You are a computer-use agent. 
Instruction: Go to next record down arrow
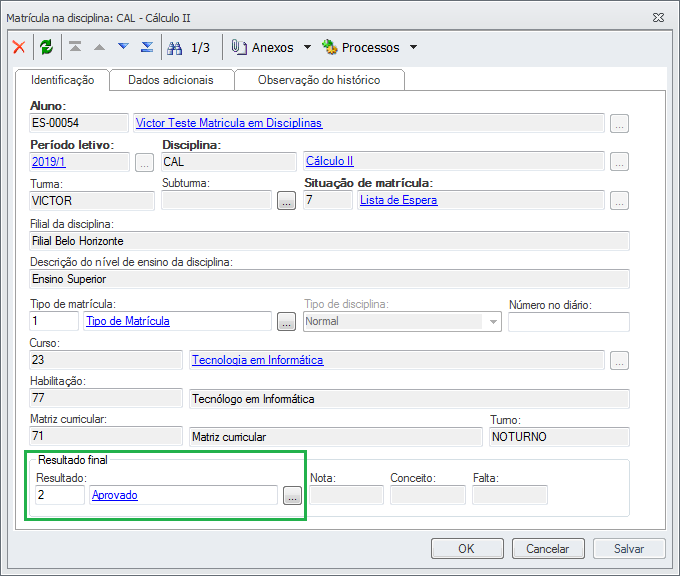point(124,46)
